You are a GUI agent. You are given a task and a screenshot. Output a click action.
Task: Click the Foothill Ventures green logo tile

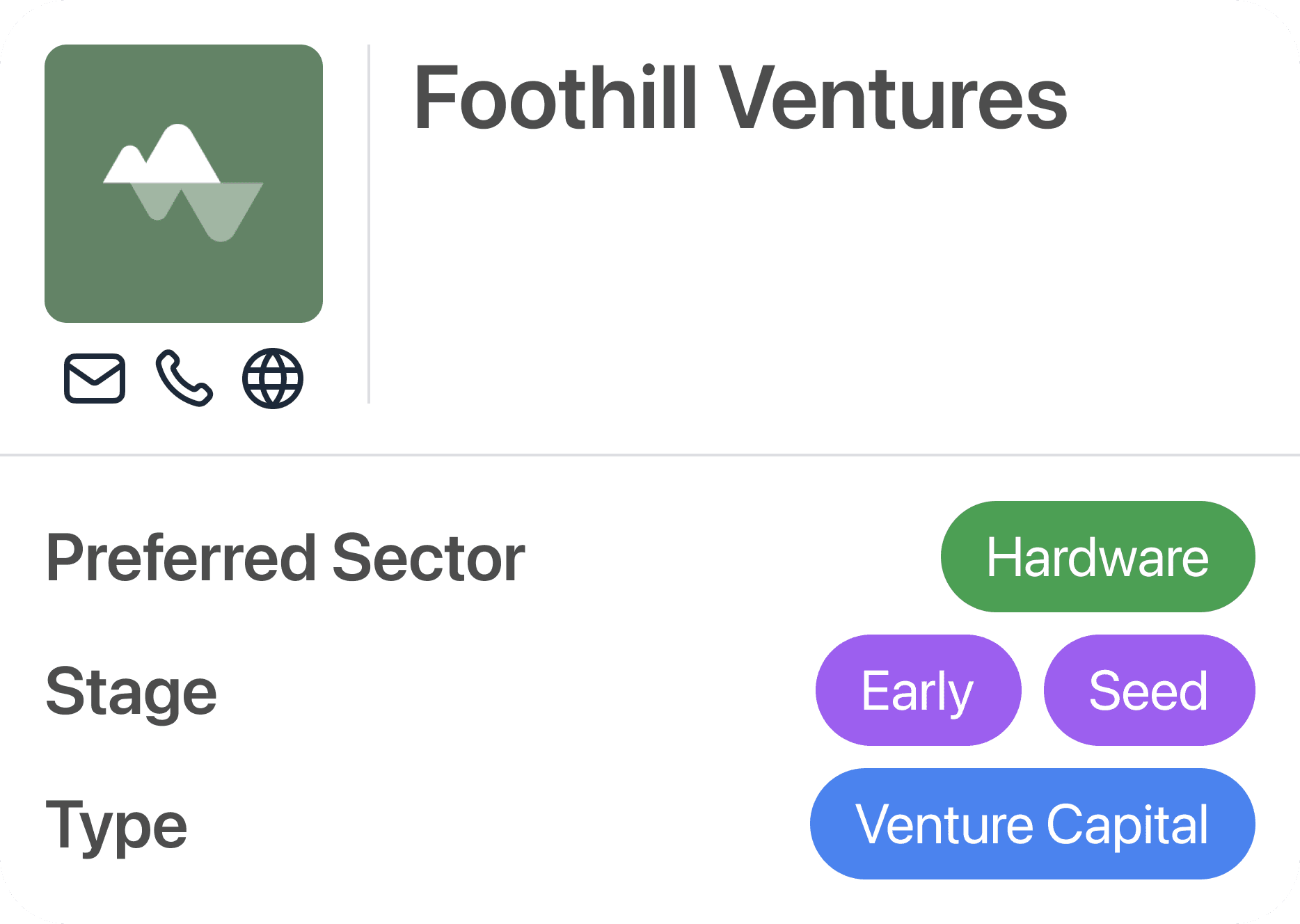pyautogui.click(x=184, y=278)
